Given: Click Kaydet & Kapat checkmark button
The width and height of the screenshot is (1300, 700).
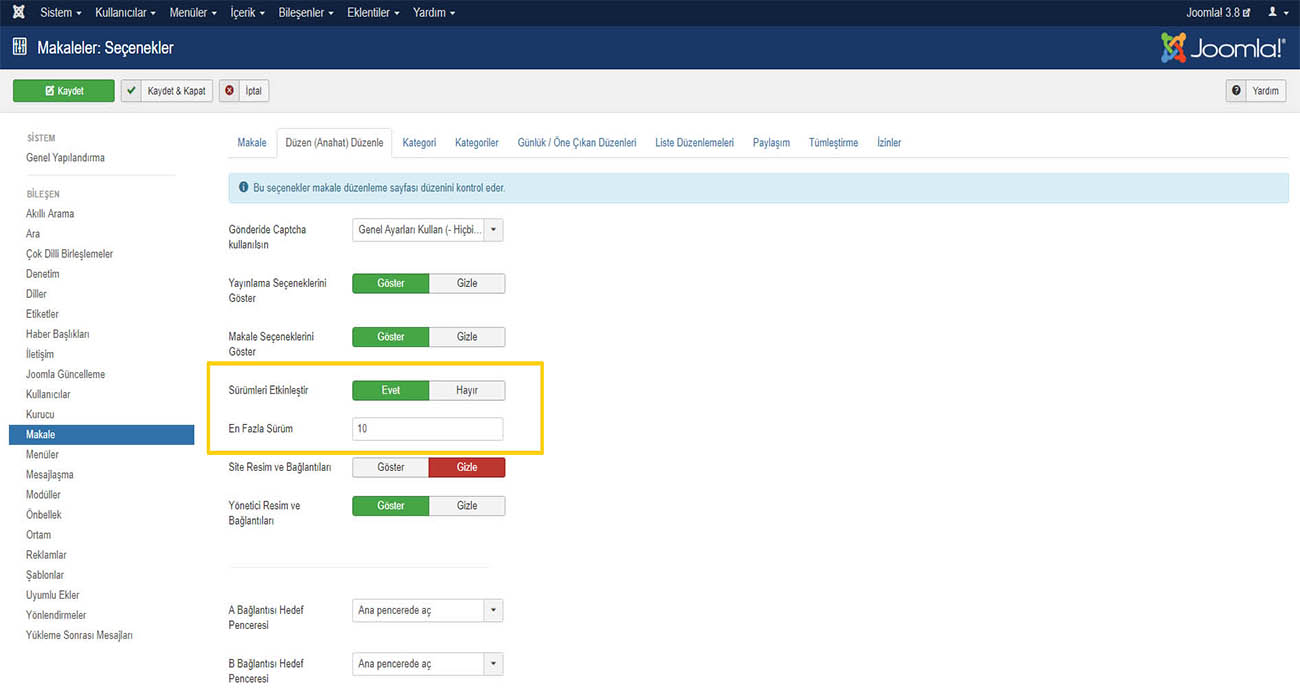Looking at the screenshot, I should click(167, 91).
